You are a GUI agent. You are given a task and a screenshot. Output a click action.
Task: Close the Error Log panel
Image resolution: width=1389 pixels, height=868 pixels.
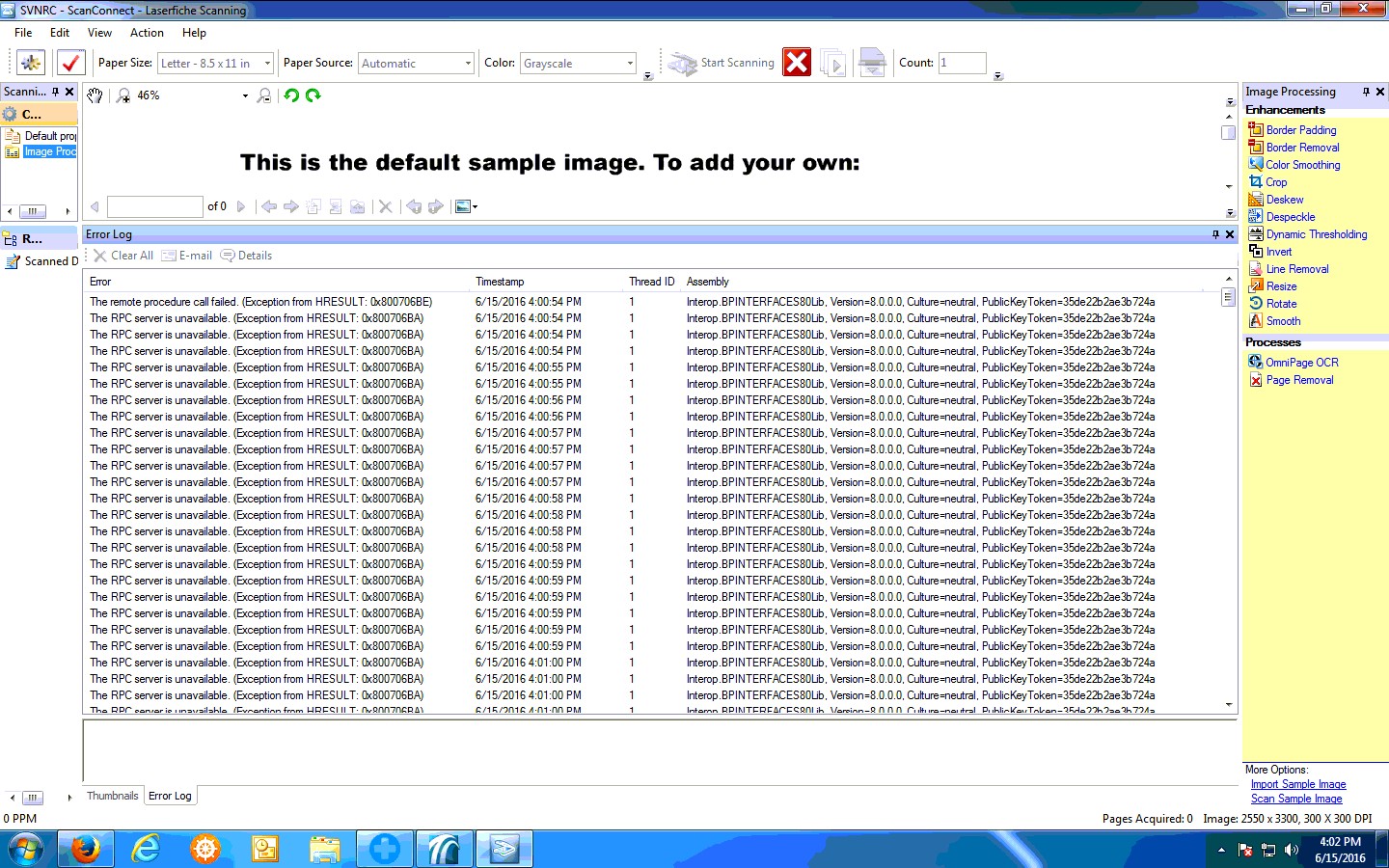pyautogui.click(x=1230, y=234)
